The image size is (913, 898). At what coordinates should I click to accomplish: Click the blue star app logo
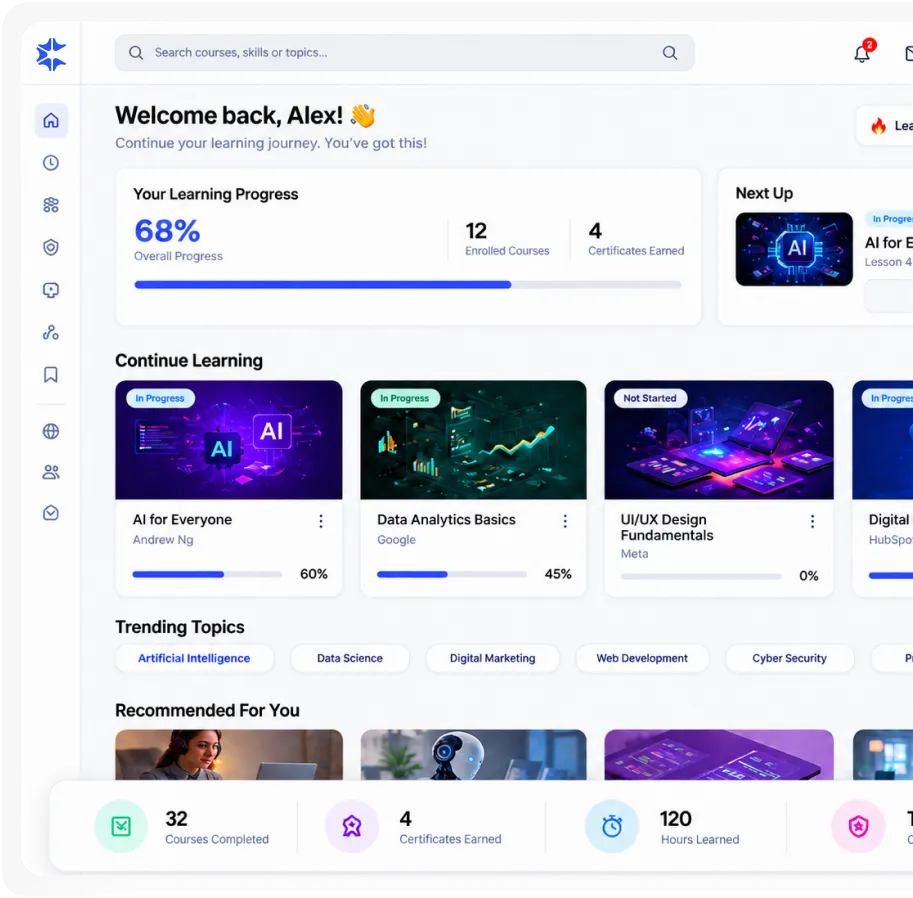51,54
